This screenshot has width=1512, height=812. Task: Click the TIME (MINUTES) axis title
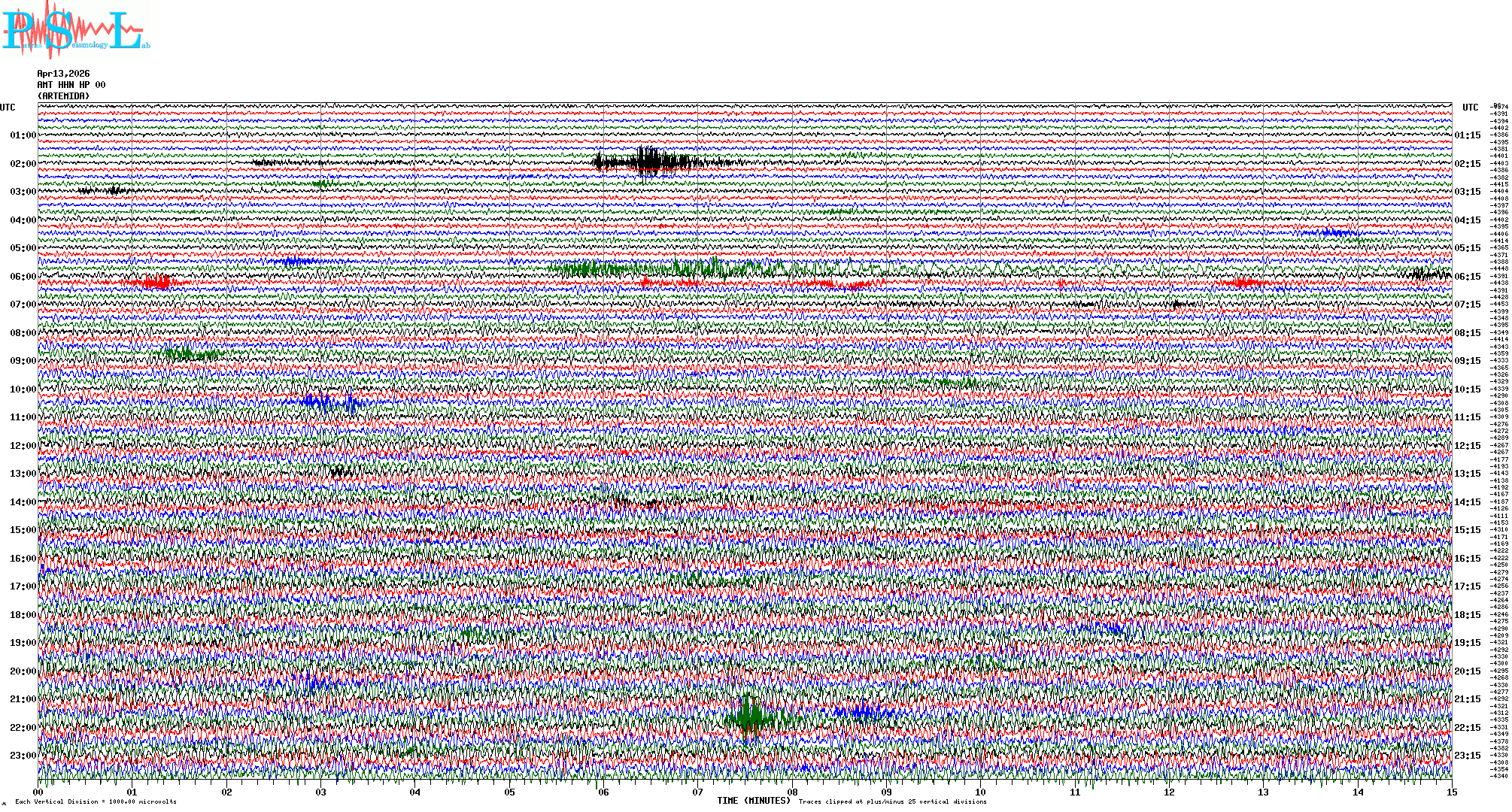tap(754, 801)
